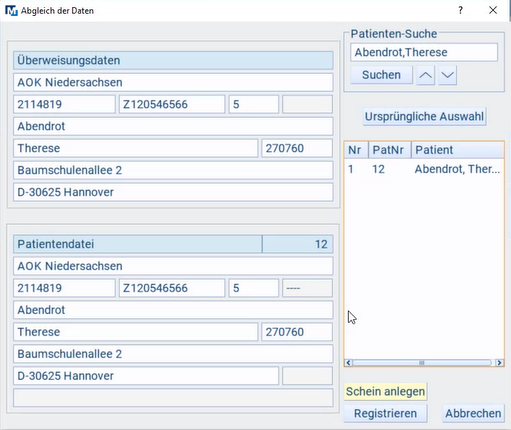This screenshot has height=430, width=511.
Task: Click 2114819 field in Patientendatei
Action: coord(64,288)
